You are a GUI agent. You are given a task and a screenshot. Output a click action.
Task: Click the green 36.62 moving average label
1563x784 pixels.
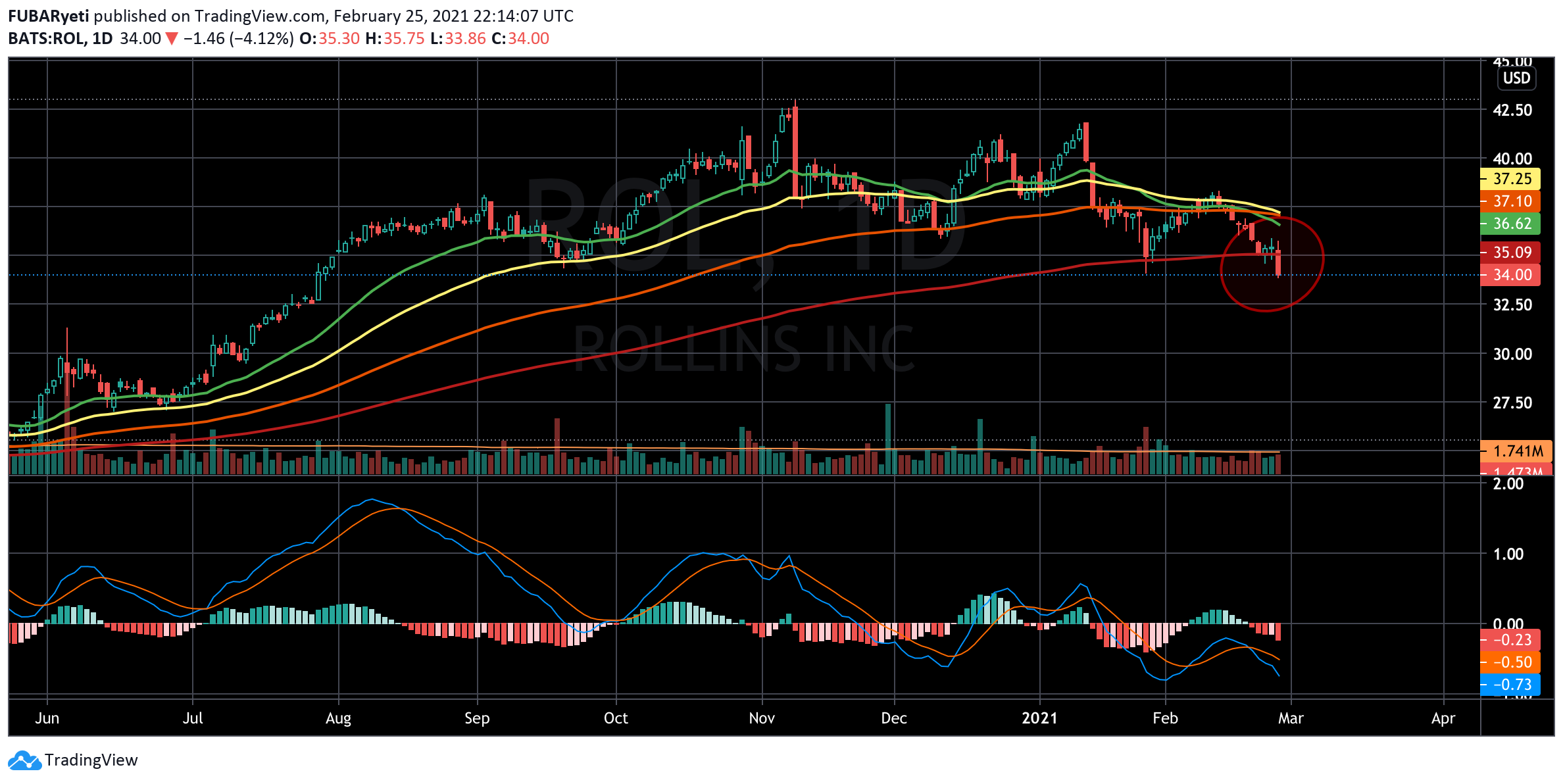click(1511, 224)
